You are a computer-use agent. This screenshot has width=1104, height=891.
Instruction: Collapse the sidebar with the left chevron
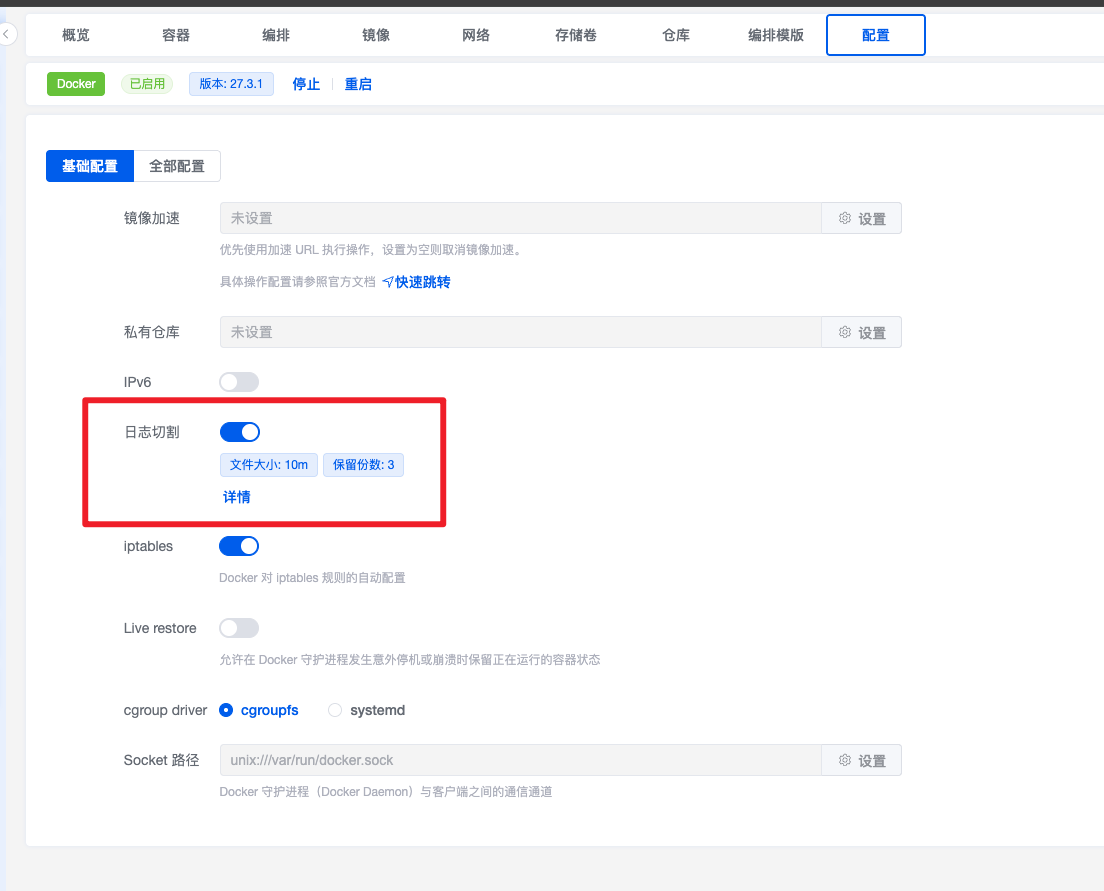click(x=7, y=35)
